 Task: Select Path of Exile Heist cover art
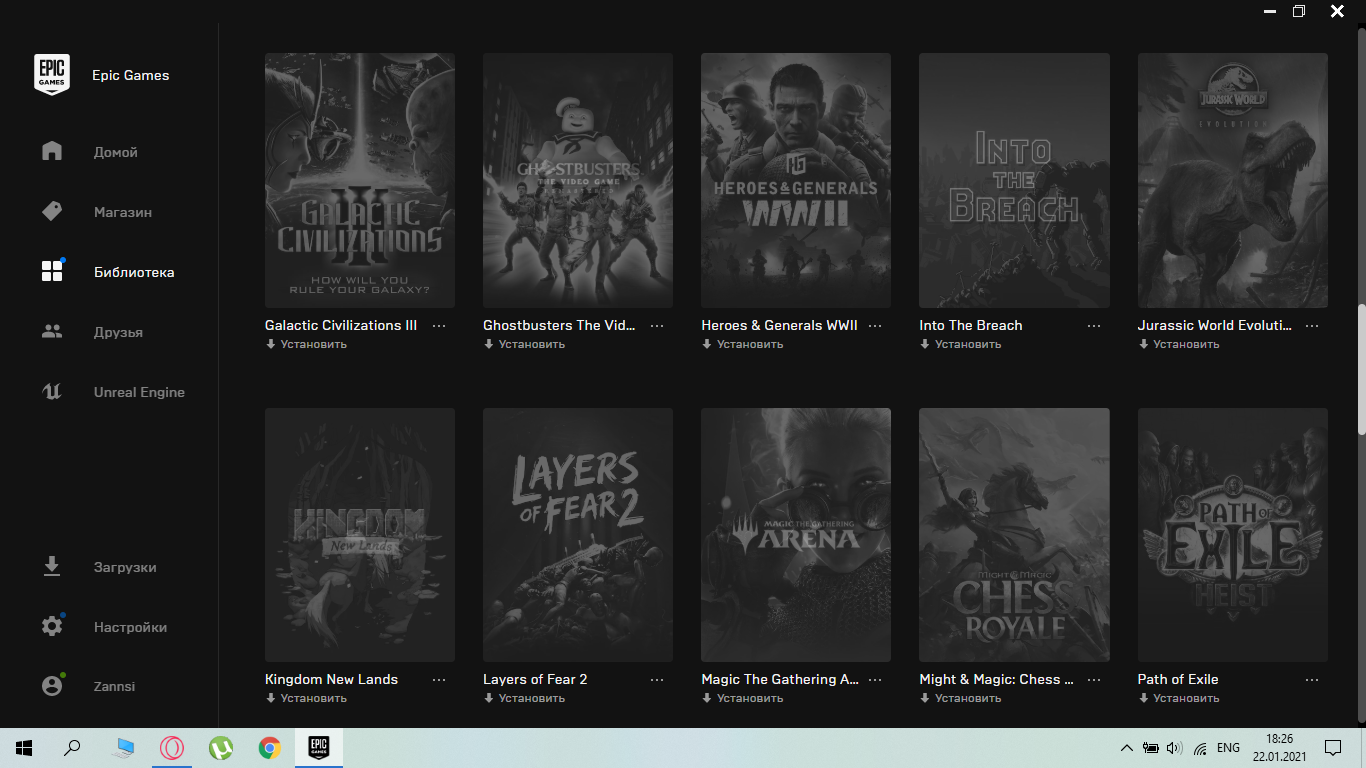pos(1233,534)
